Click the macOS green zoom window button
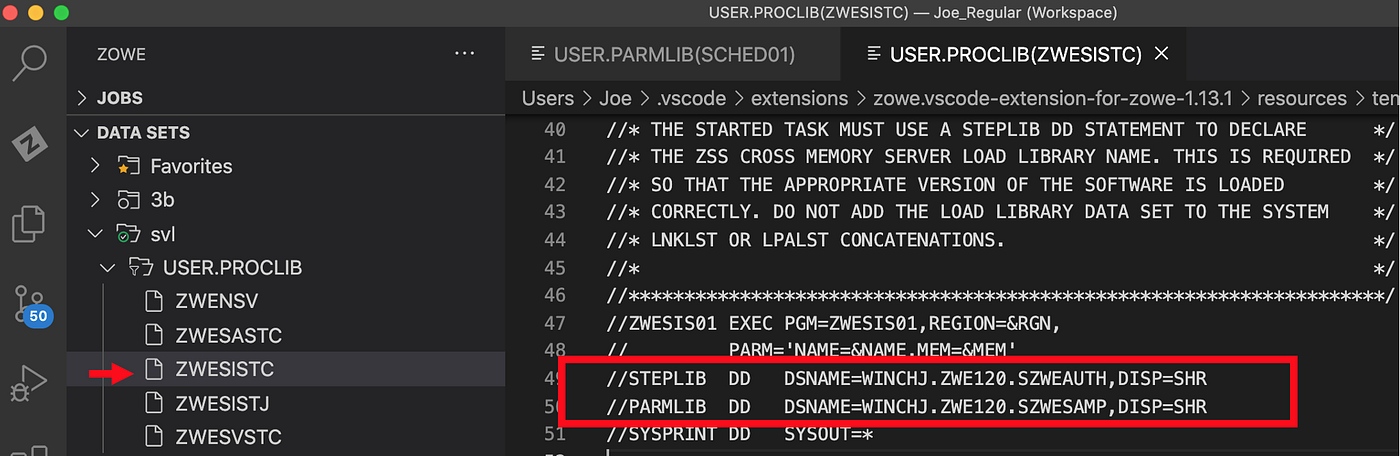This screenshot has width=1400, height=456. click(x=61, y=13)
